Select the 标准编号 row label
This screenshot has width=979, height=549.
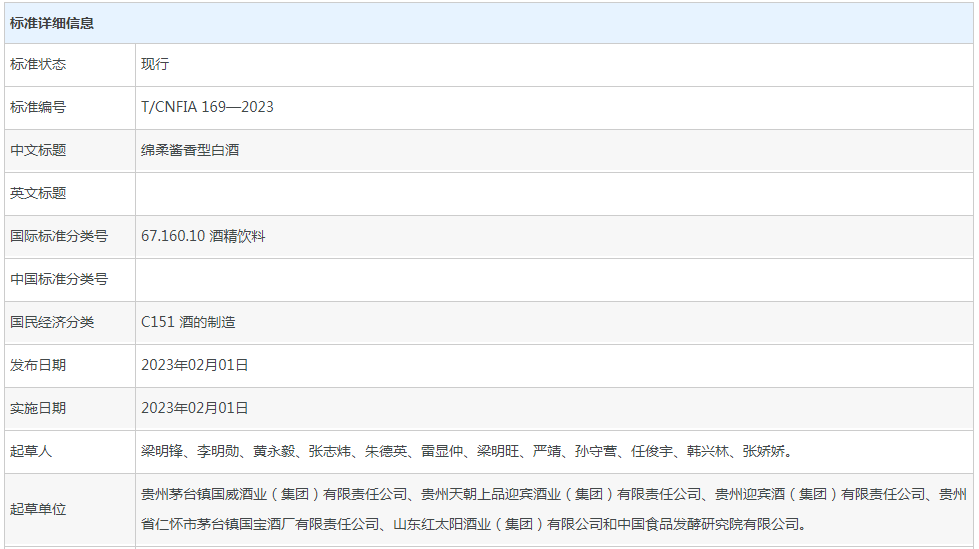click(38, 107)
